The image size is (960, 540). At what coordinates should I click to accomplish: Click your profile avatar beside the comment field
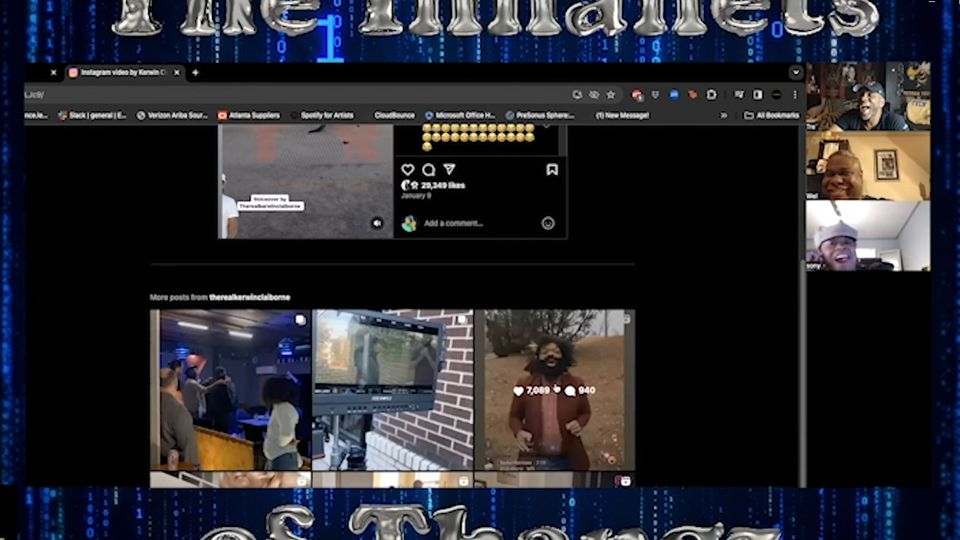point(409,223)
